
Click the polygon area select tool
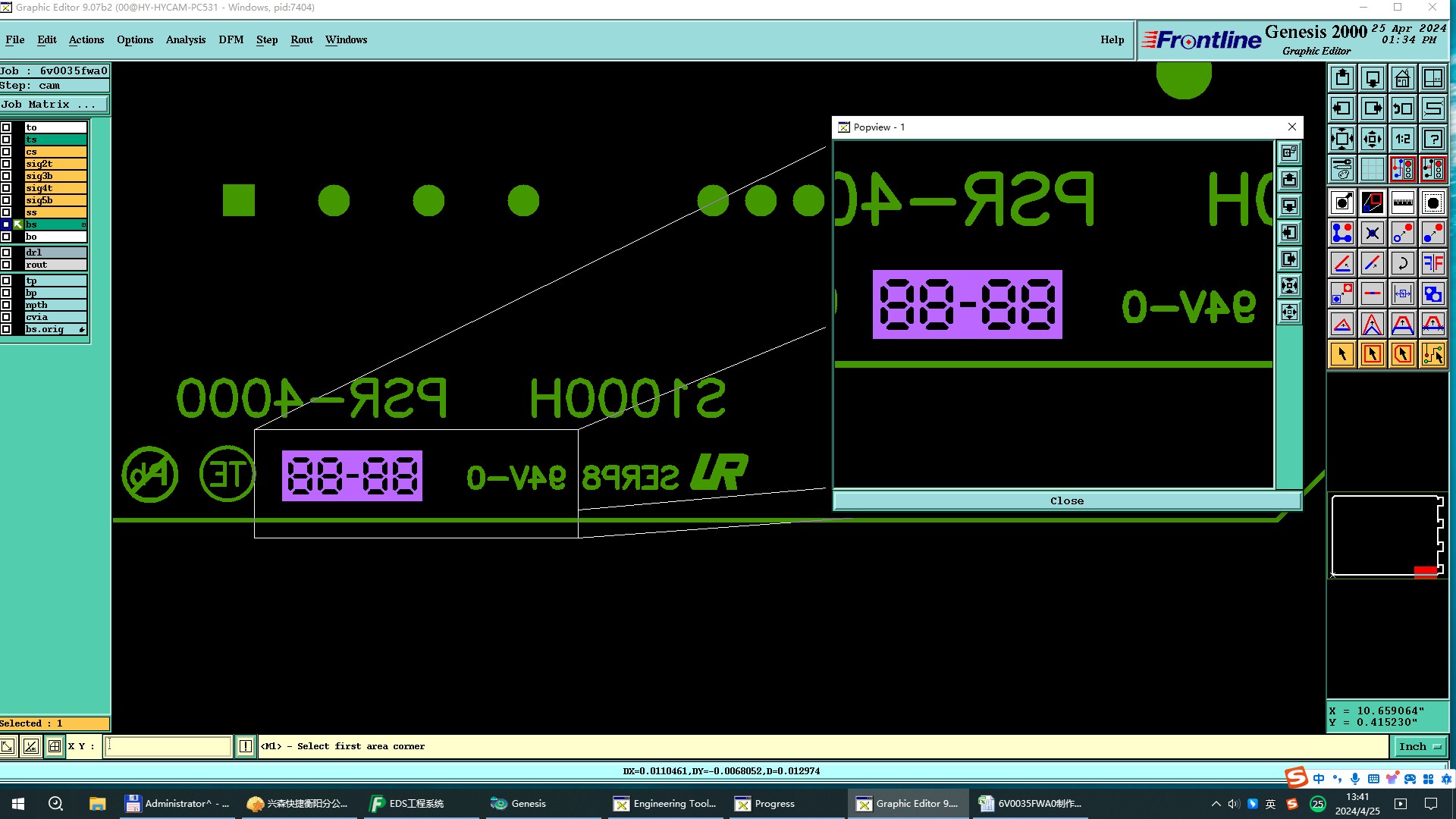click(x=1403, y=354)
